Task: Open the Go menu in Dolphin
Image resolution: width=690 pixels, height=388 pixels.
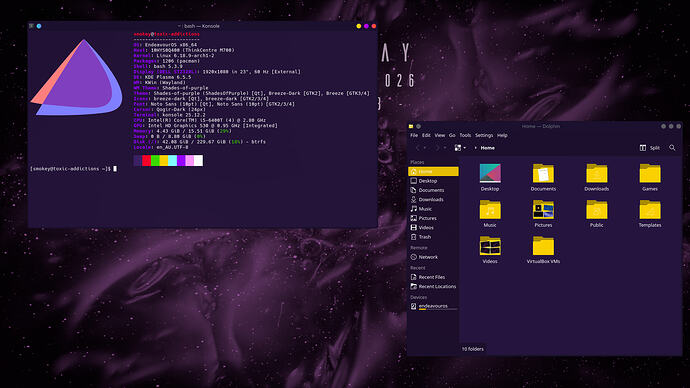Action: click(452, 135)
